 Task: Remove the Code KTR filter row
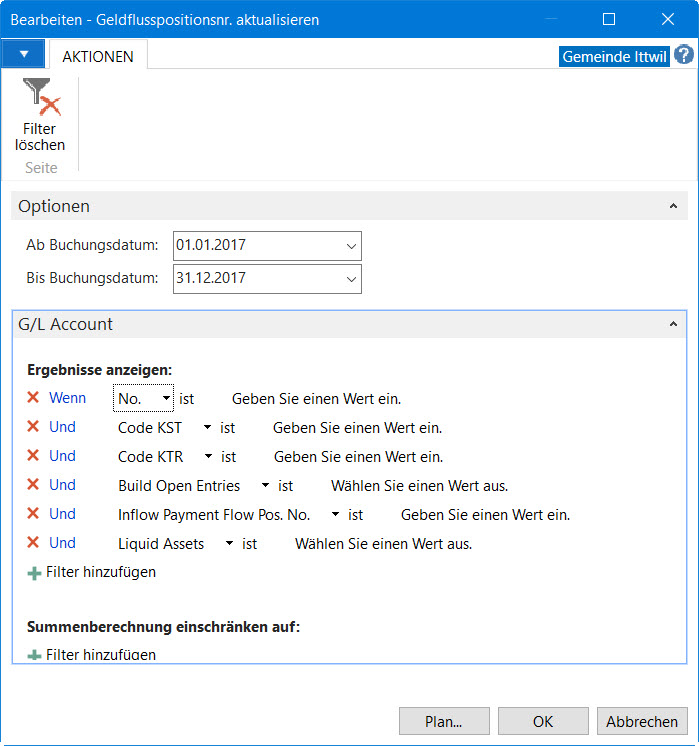click(33, 455)
